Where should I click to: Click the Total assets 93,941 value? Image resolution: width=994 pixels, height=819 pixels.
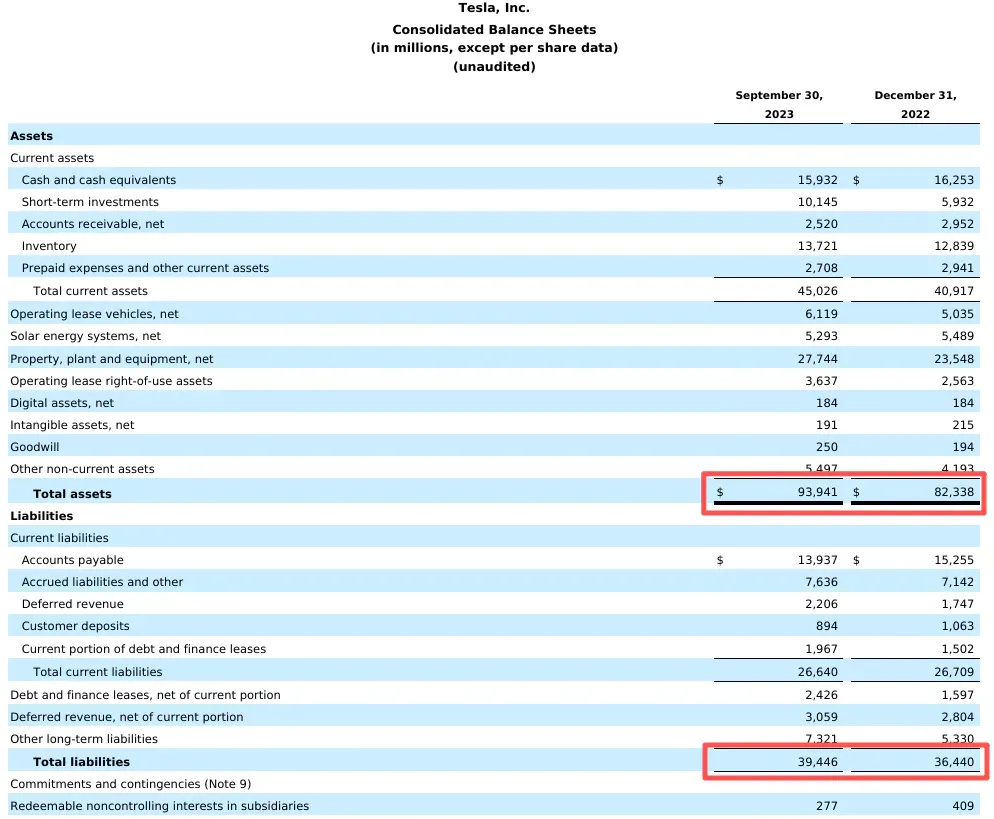(817, 492)
